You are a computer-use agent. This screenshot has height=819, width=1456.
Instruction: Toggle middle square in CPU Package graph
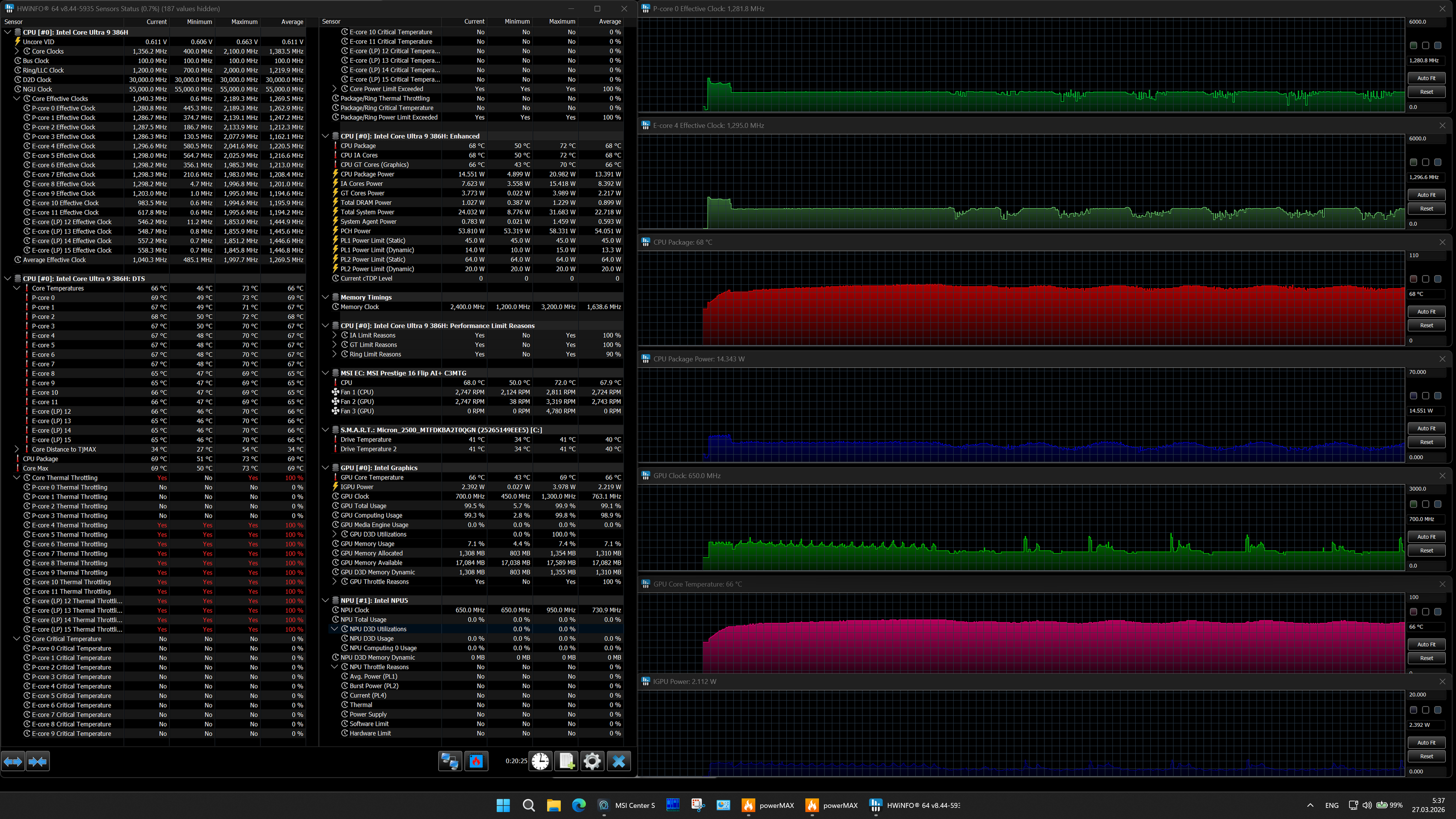(x=1425, y=279)
